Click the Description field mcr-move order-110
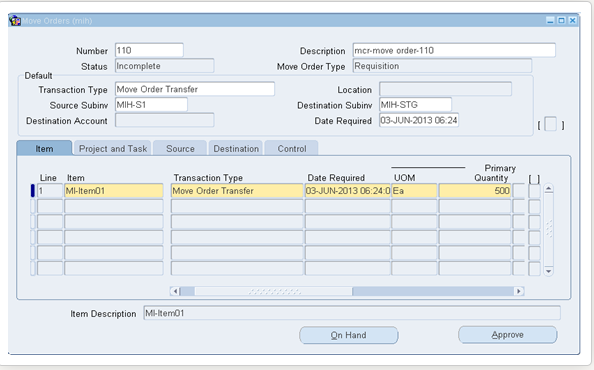This screenshot has height=370, width=594. 454,50
